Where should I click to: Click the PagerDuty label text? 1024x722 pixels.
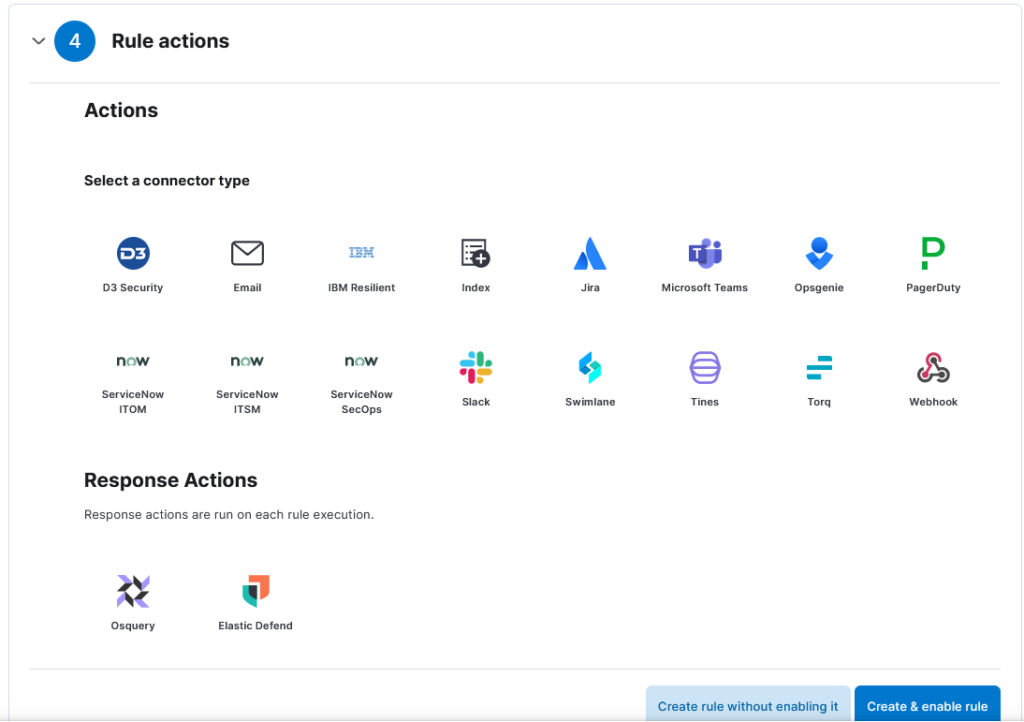pos(933,288)
